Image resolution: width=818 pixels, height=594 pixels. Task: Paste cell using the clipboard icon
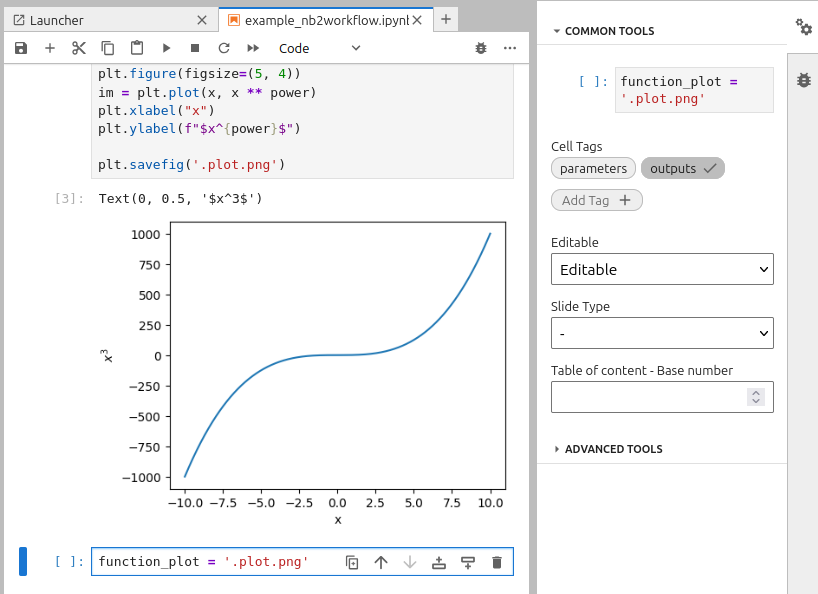137,48
